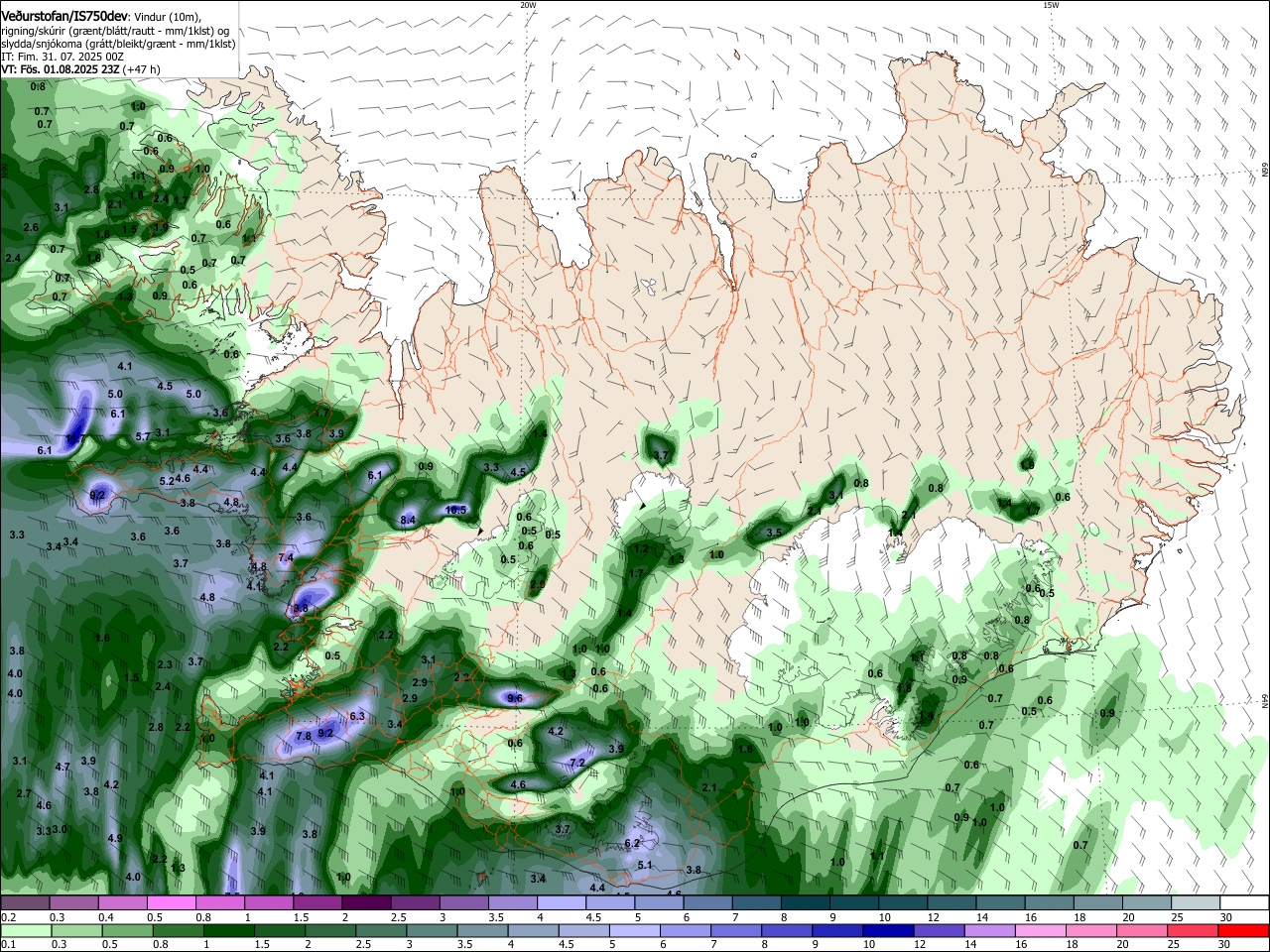Image resolution: width=1270 pixels, height=952 pixels.
Task: Click the 0.4 legend scale label
Action: 106,917
